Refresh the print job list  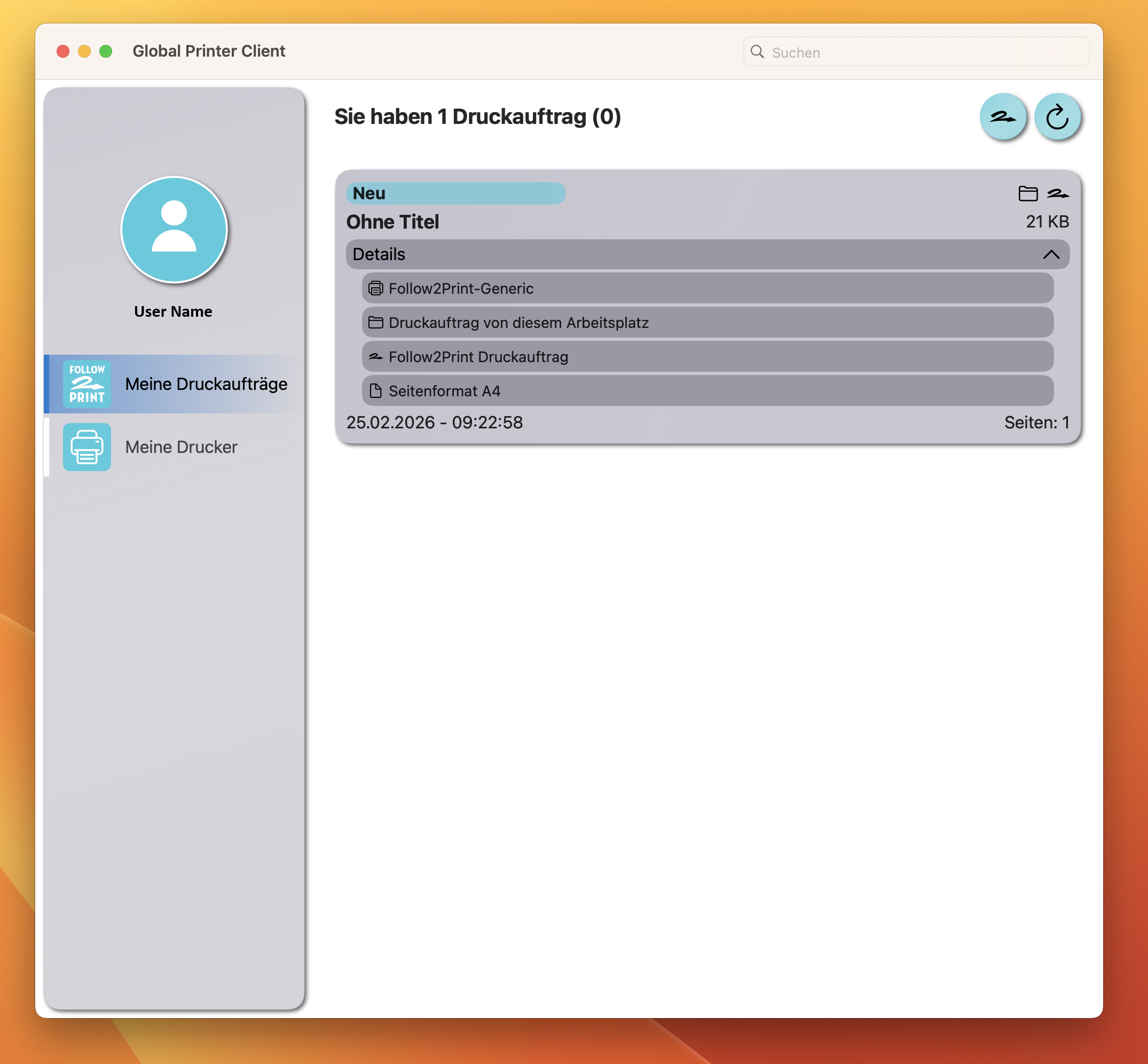pos(1058,117)
